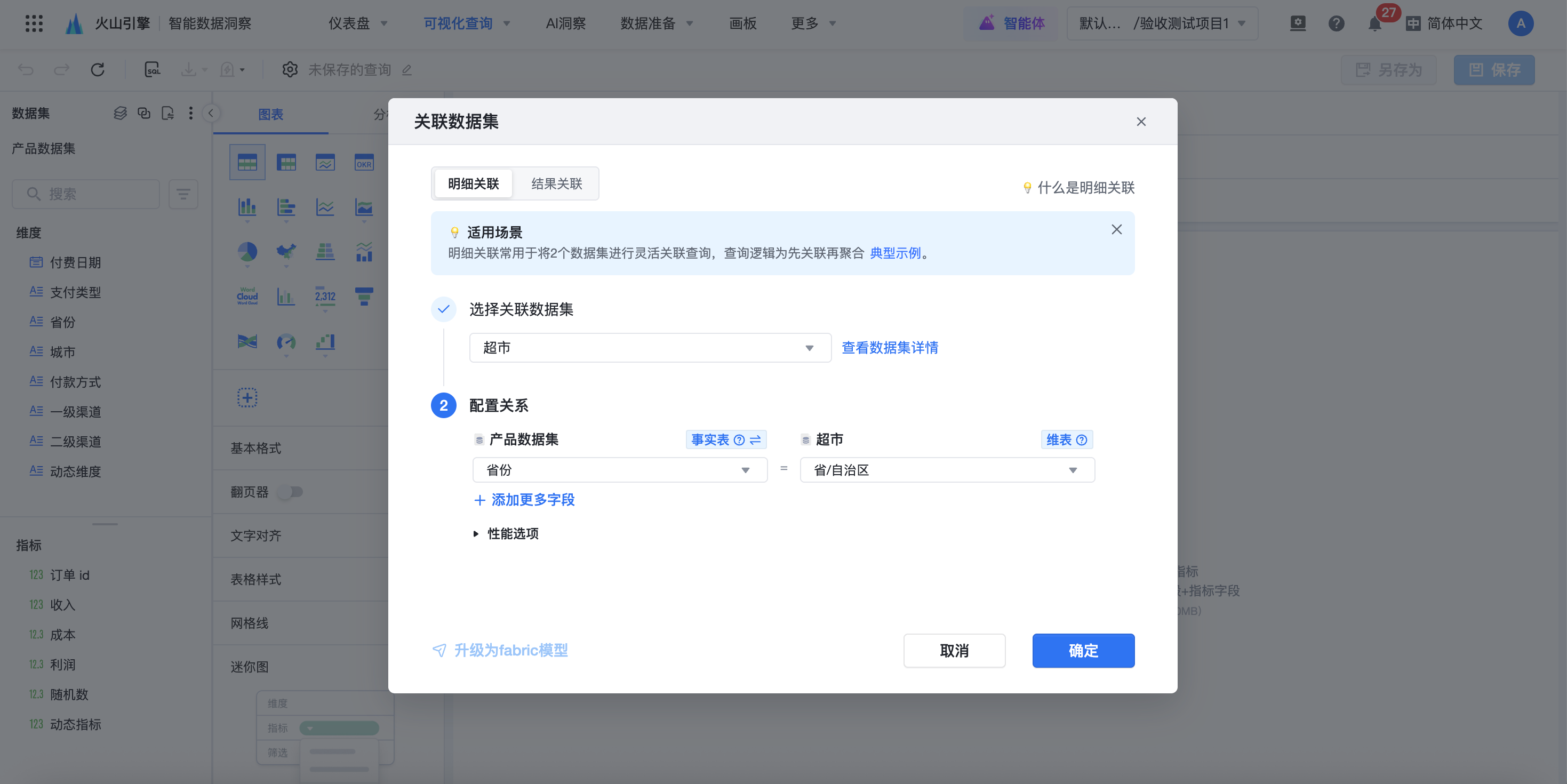Click the SQL view icon in toolbar

click(x=152, y=69)
